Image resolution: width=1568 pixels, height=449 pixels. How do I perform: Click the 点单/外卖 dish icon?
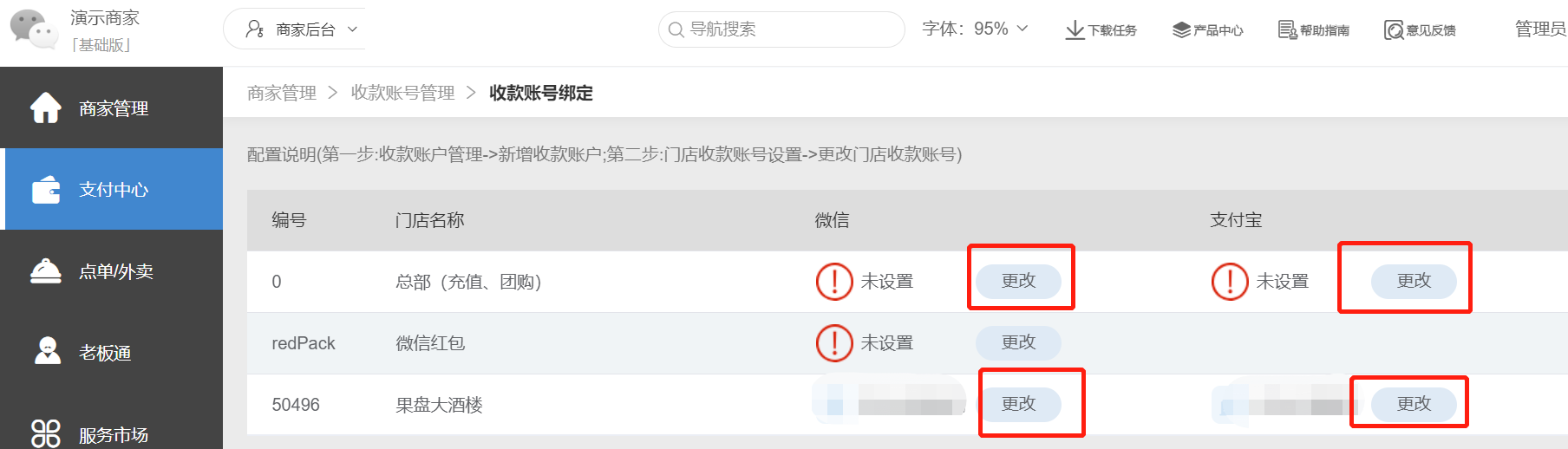(x=46, y=271)
